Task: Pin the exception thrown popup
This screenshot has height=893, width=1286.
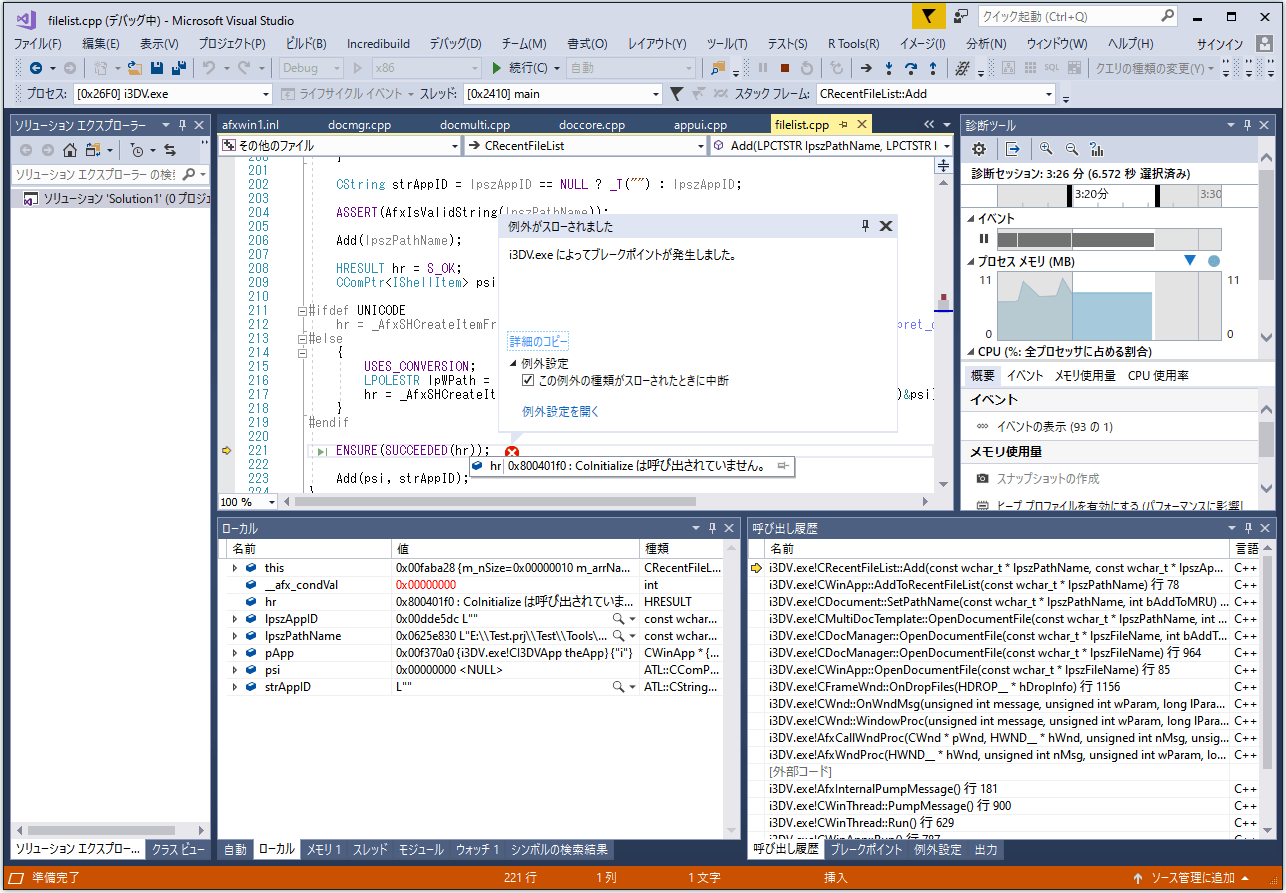Action: coord(866,226)
